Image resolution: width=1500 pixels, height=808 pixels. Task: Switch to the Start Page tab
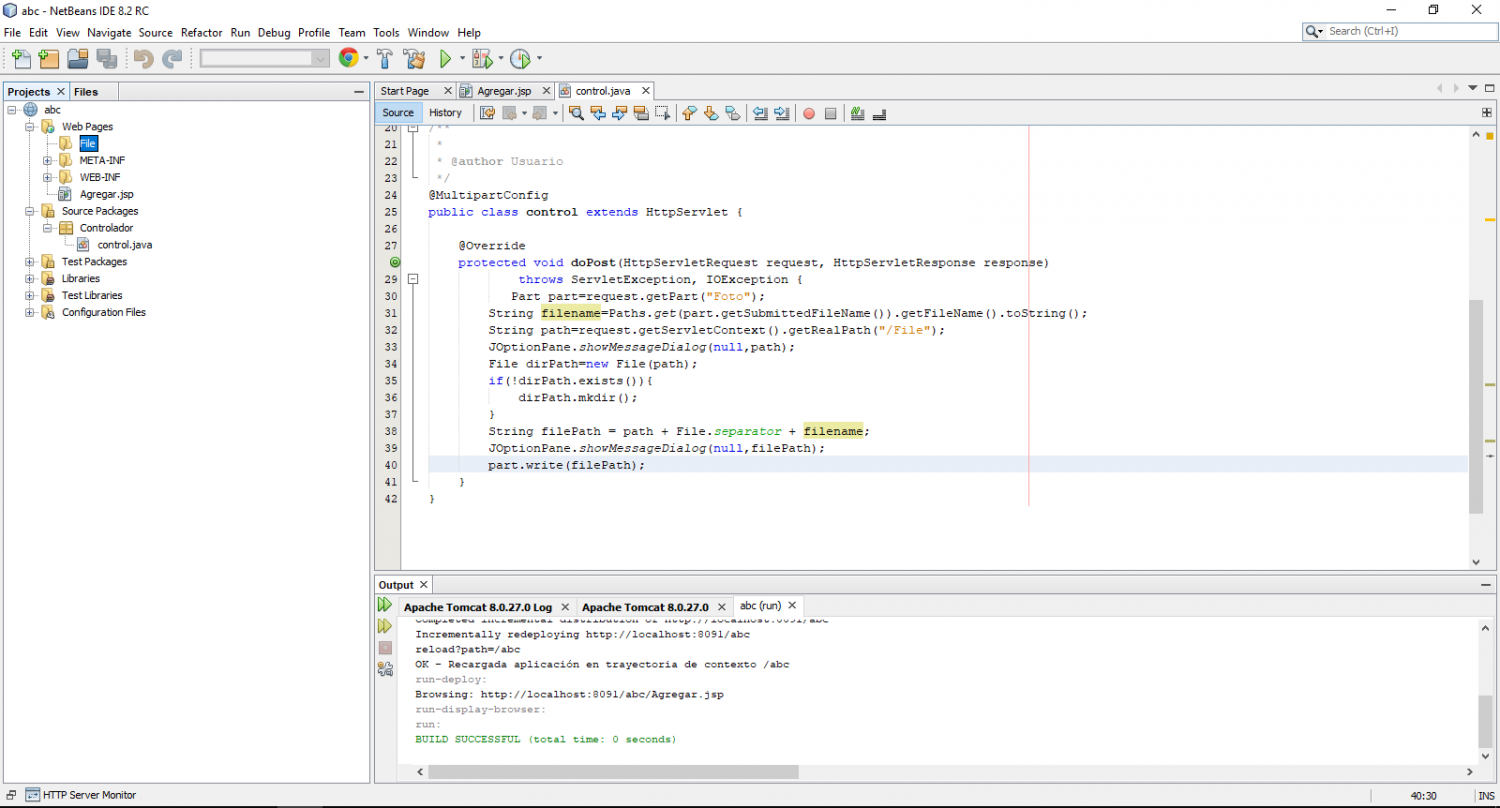405,91
